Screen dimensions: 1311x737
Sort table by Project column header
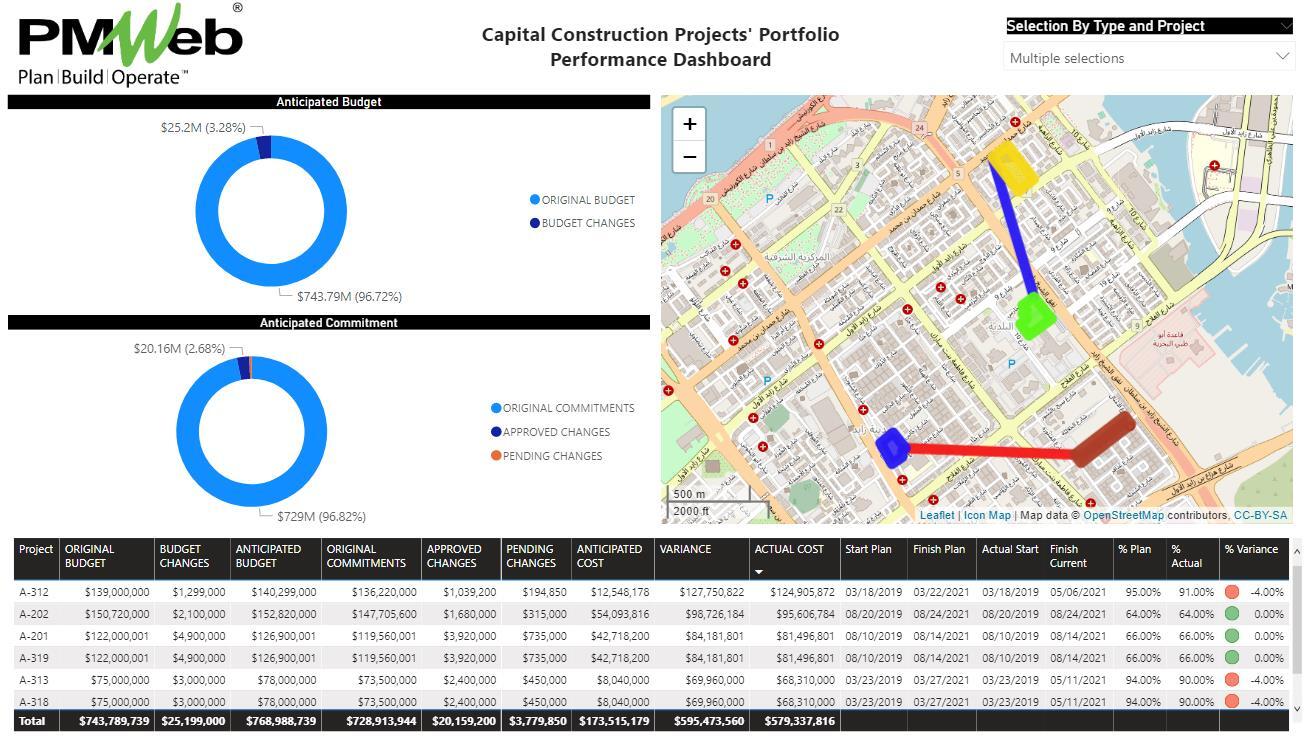pyautogui.click(x=36, y=549)
